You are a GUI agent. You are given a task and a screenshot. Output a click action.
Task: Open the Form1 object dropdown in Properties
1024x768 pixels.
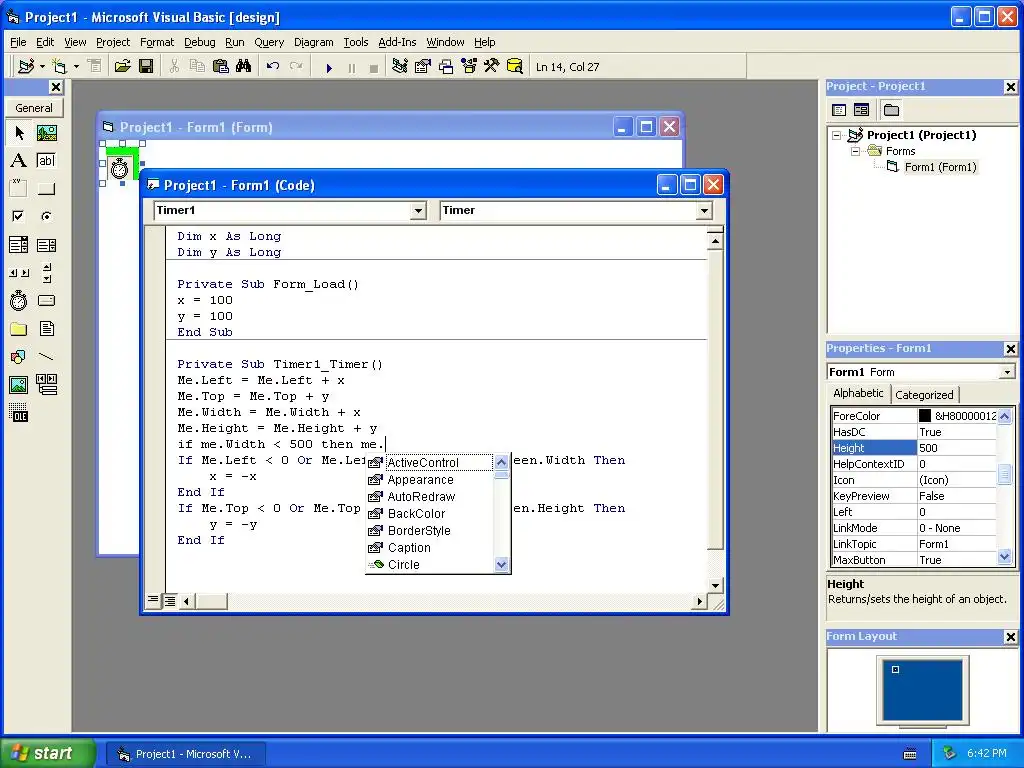point(1007,372)
